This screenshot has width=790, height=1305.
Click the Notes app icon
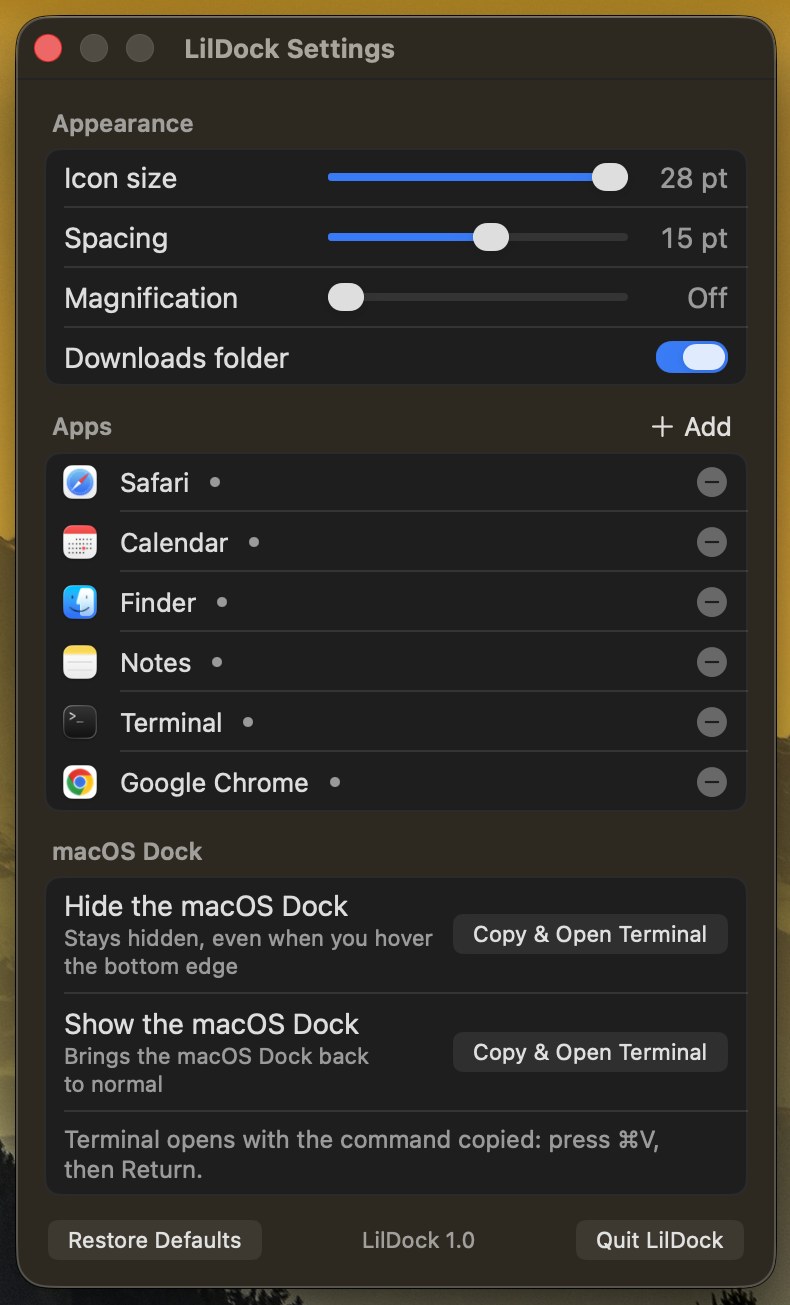(80, 662)
